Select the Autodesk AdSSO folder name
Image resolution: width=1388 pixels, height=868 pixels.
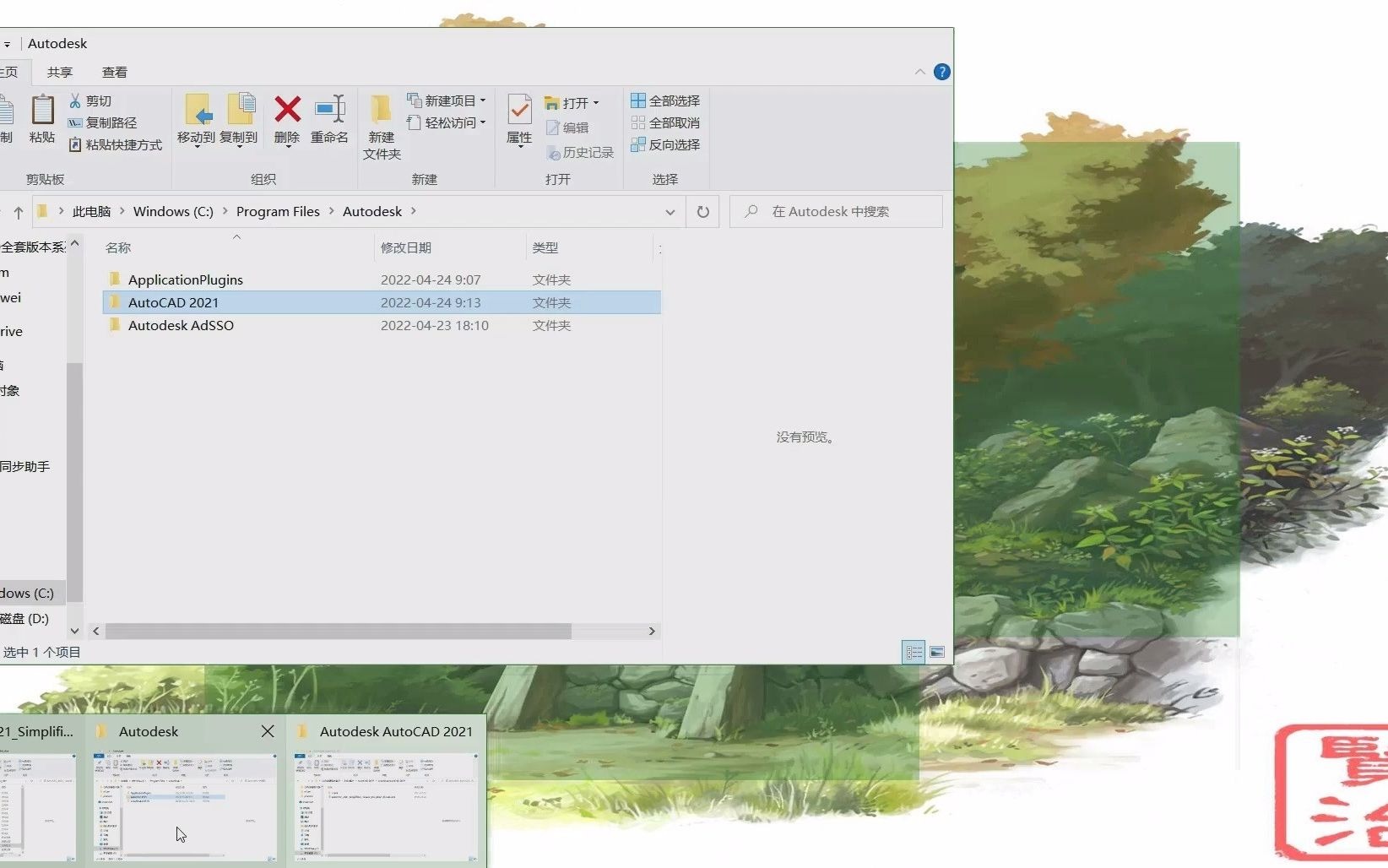tap(181, 325)
